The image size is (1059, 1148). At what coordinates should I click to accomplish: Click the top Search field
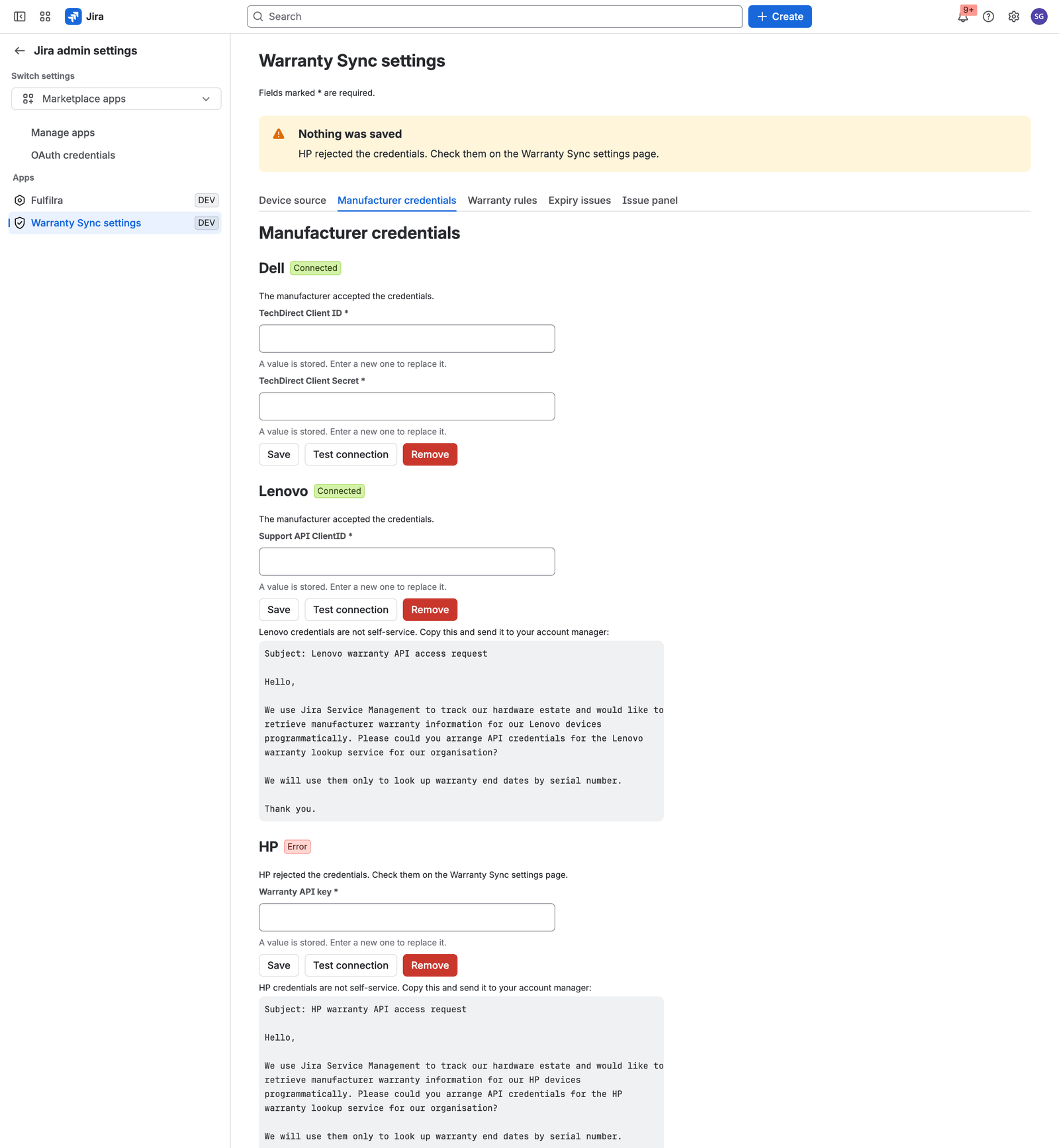pos(494,17)
